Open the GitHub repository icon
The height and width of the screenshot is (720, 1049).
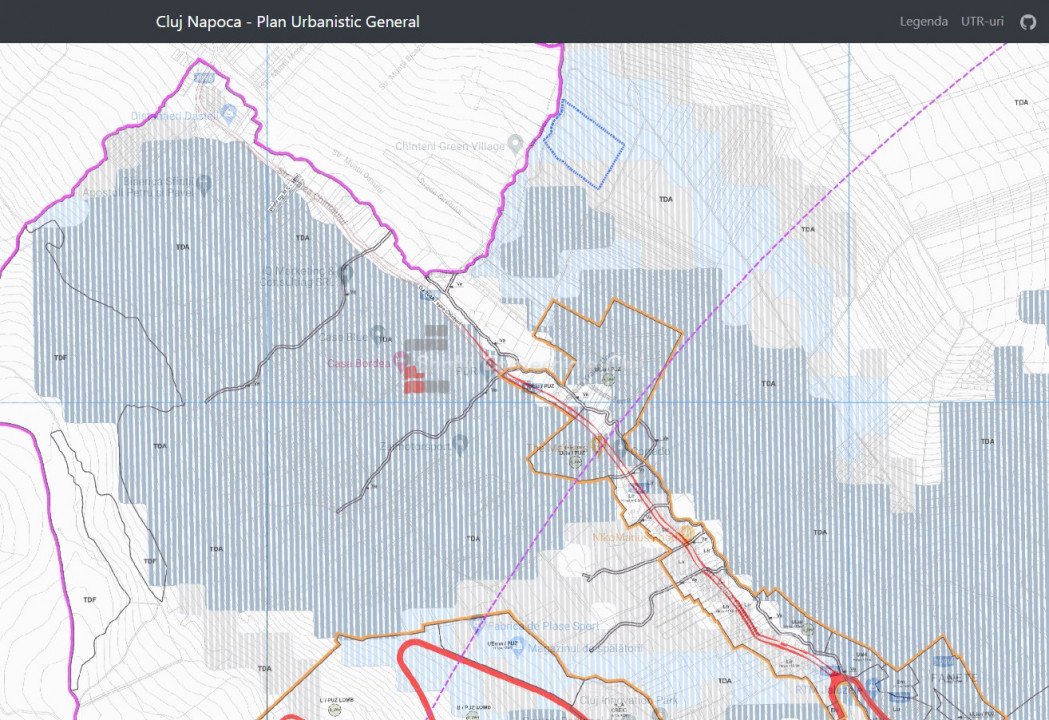[1028, 22]
